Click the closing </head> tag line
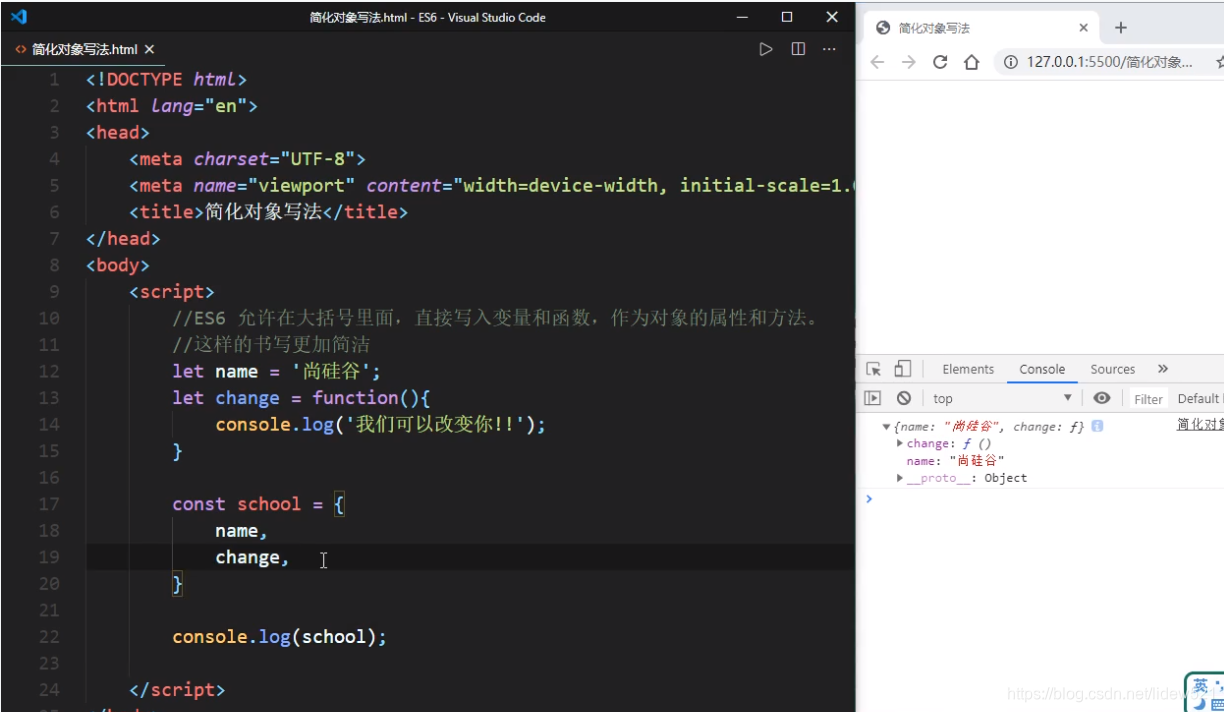1224x712 pixels. coord(123,239)
